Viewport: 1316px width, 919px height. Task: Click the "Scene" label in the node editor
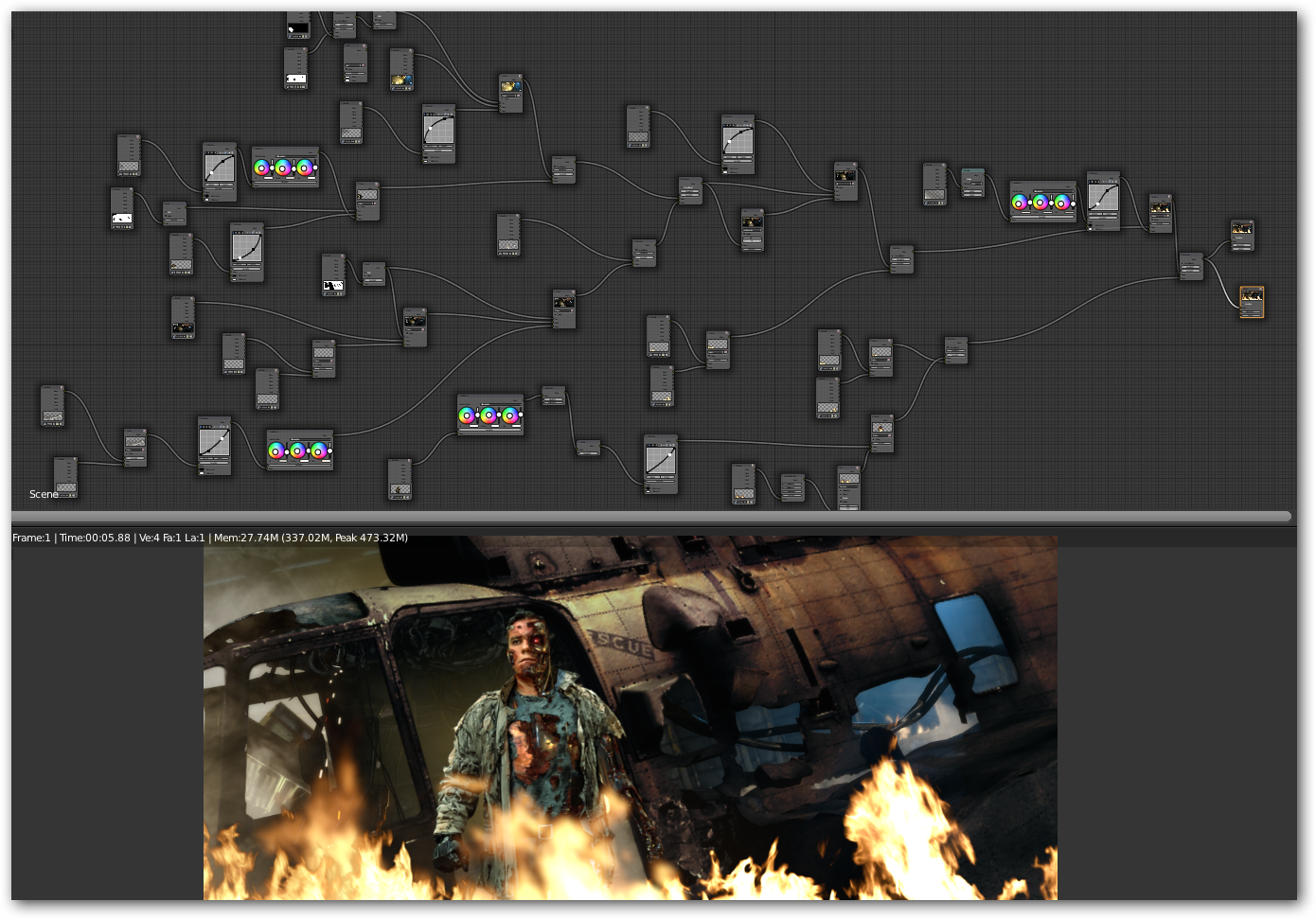44,494
